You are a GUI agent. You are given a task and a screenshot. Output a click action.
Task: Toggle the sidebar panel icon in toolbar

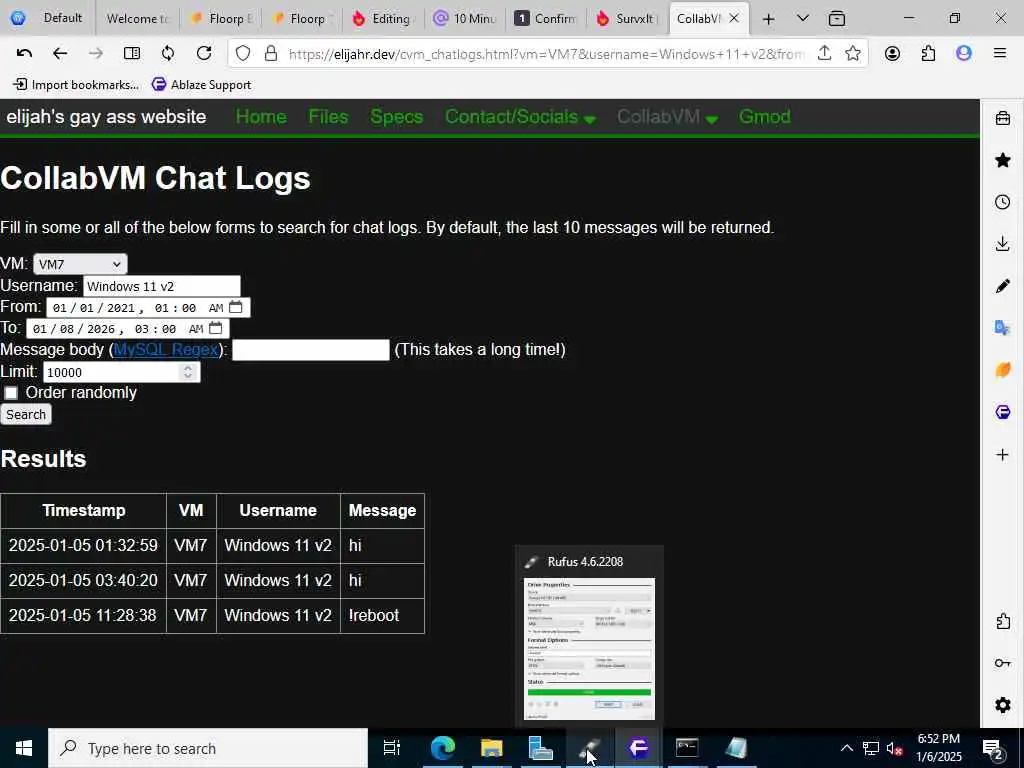[132, 54]
